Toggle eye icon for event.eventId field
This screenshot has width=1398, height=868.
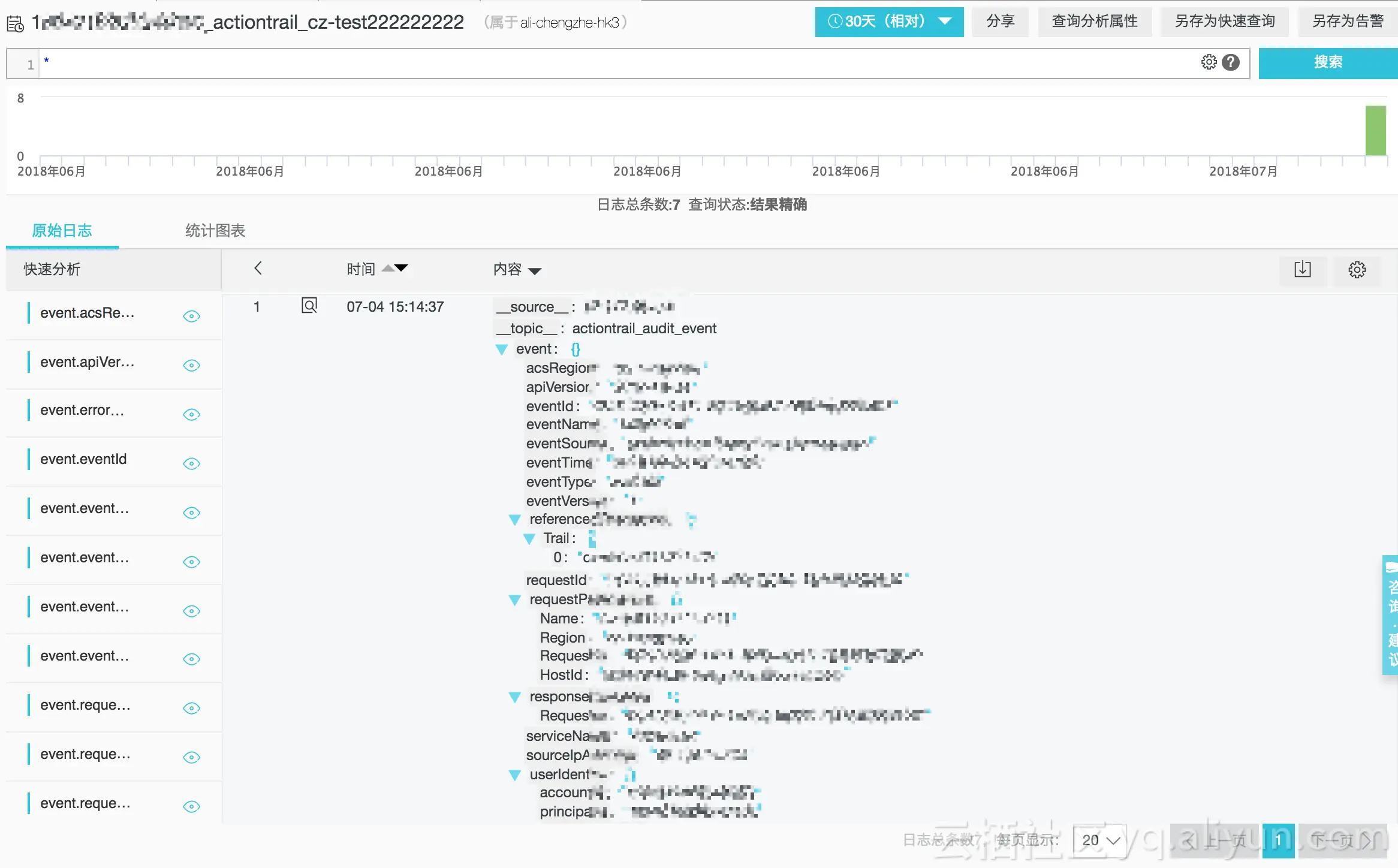[x=191, y=463]
